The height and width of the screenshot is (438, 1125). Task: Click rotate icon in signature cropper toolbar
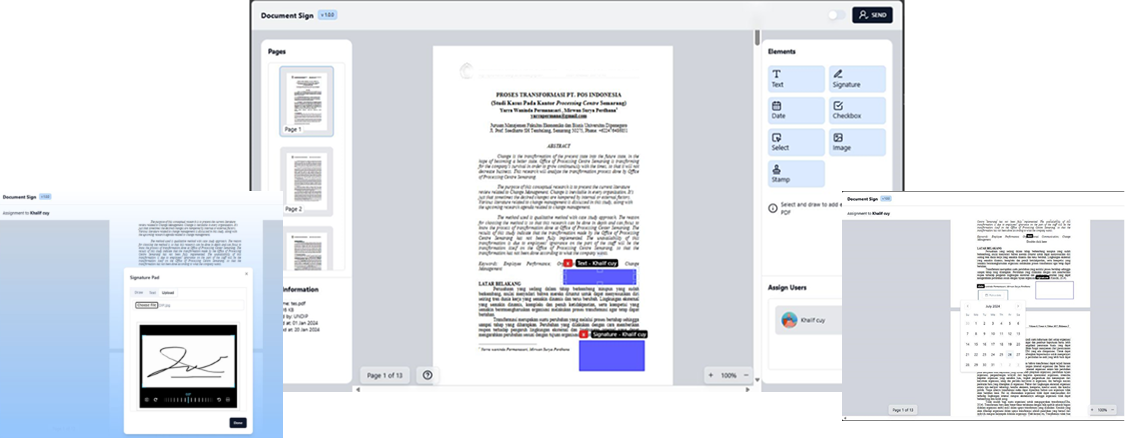[156, 399]
